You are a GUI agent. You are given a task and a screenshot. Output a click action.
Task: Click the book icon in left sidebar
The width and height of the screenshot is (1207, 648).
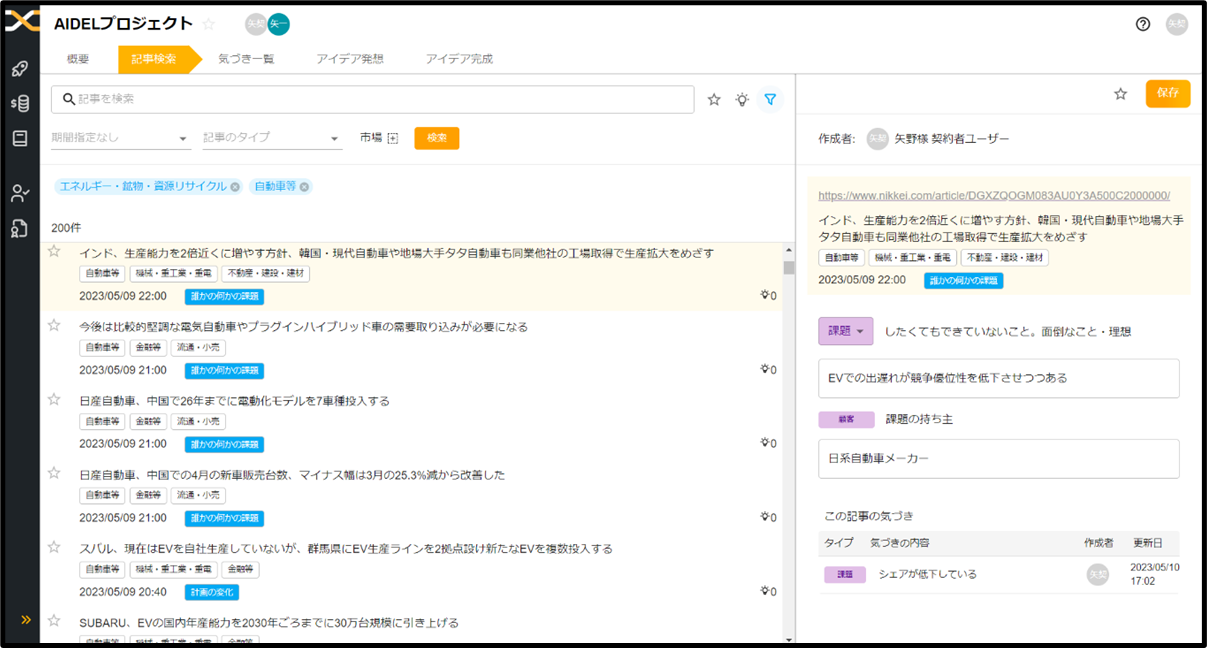pos(19,138)
